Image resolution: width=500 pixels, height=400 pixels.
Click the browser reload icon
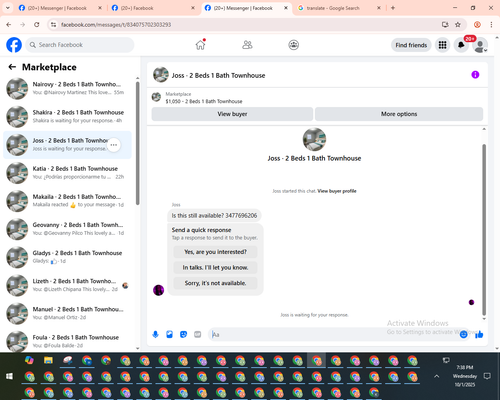pos(37,25)
